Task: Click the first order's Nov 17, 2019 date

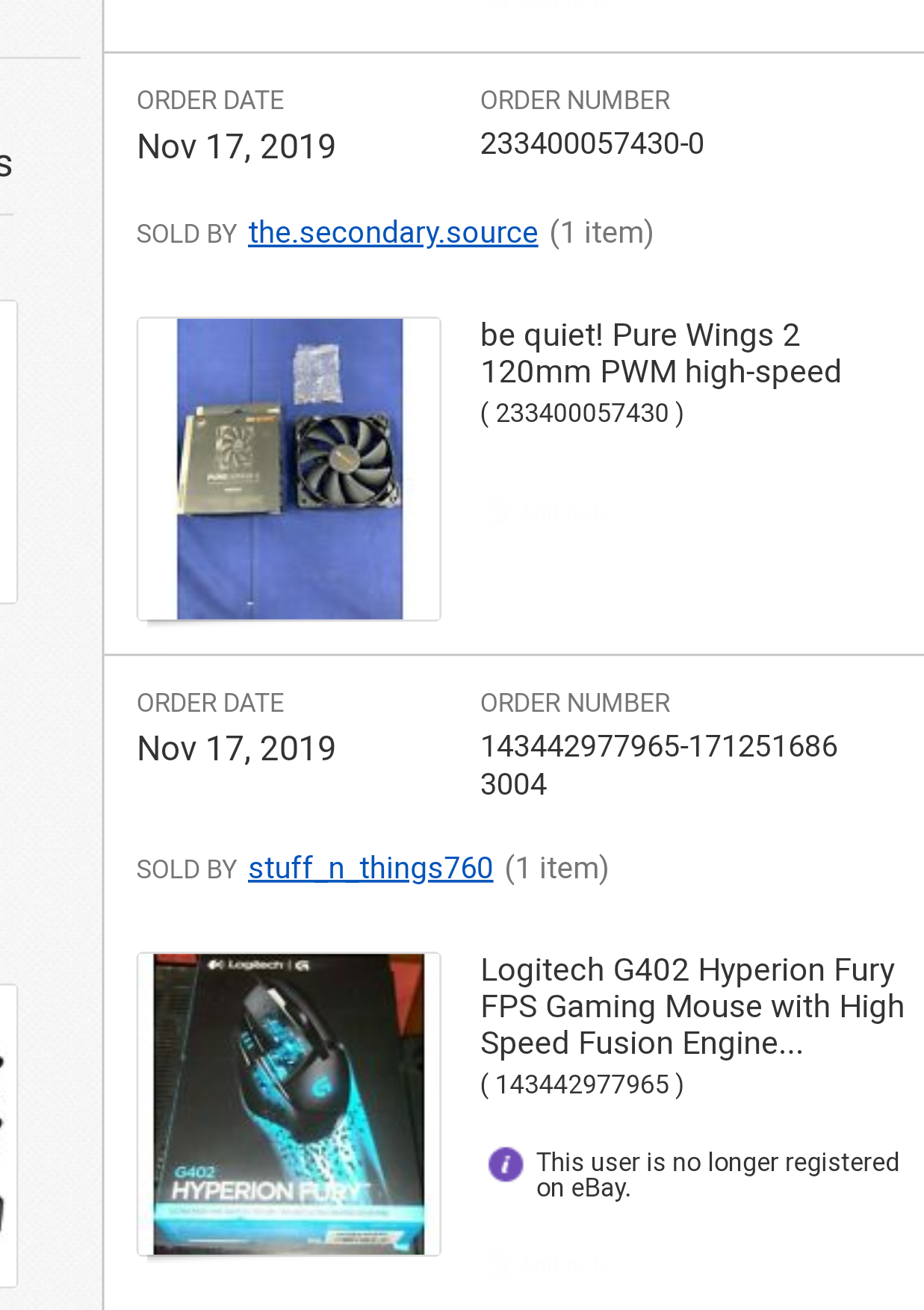Action: click(236, 146)
